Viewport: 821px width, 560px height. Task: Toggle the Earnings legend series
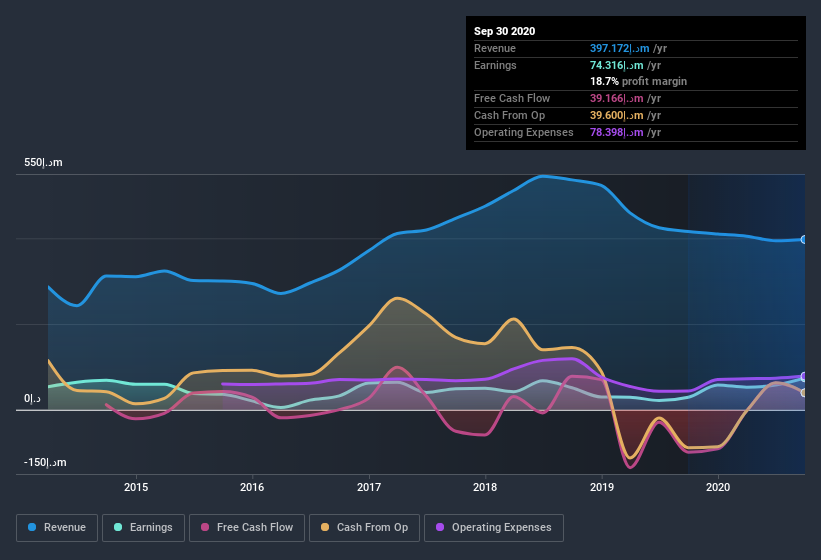pos(143,528)
